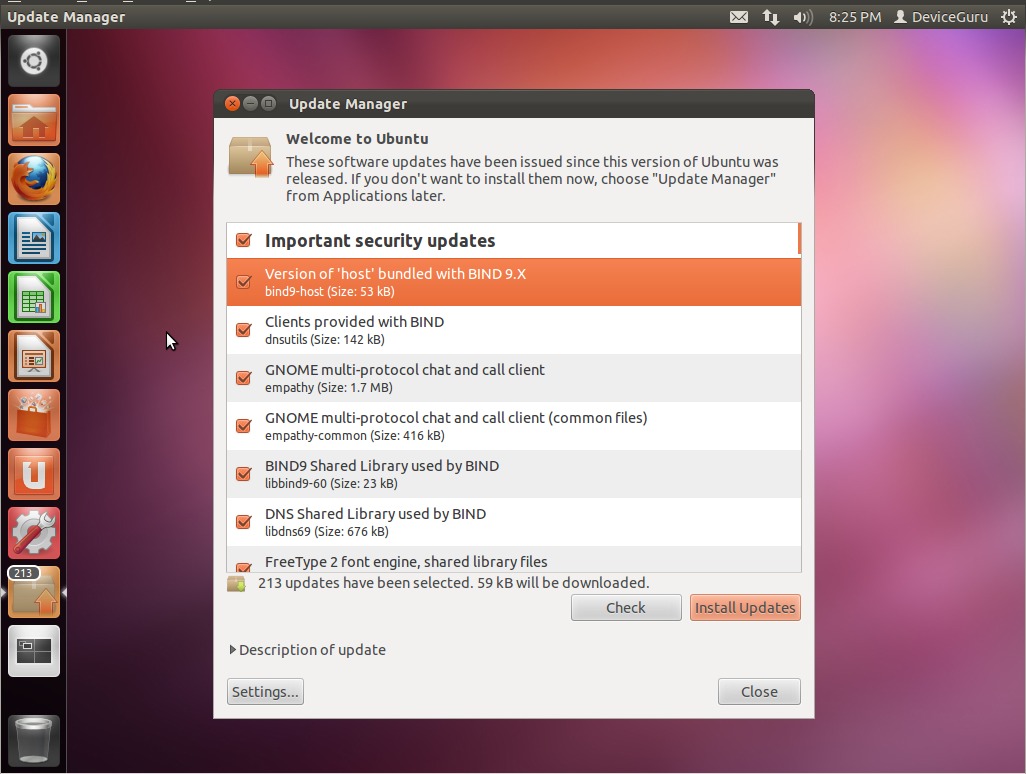Uncheck the libbind9-60 update checkbox
Viewport: 1026px width, 774px height.
tap(243, 474)
